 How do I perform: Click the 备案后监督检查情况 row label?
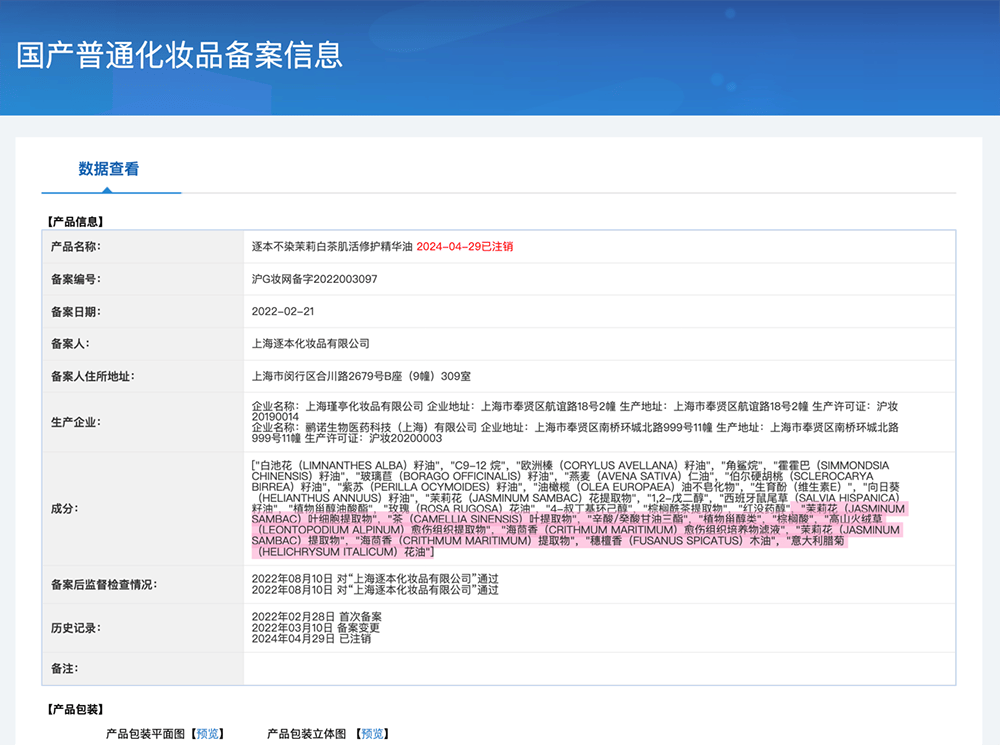(x=104, y=584)
